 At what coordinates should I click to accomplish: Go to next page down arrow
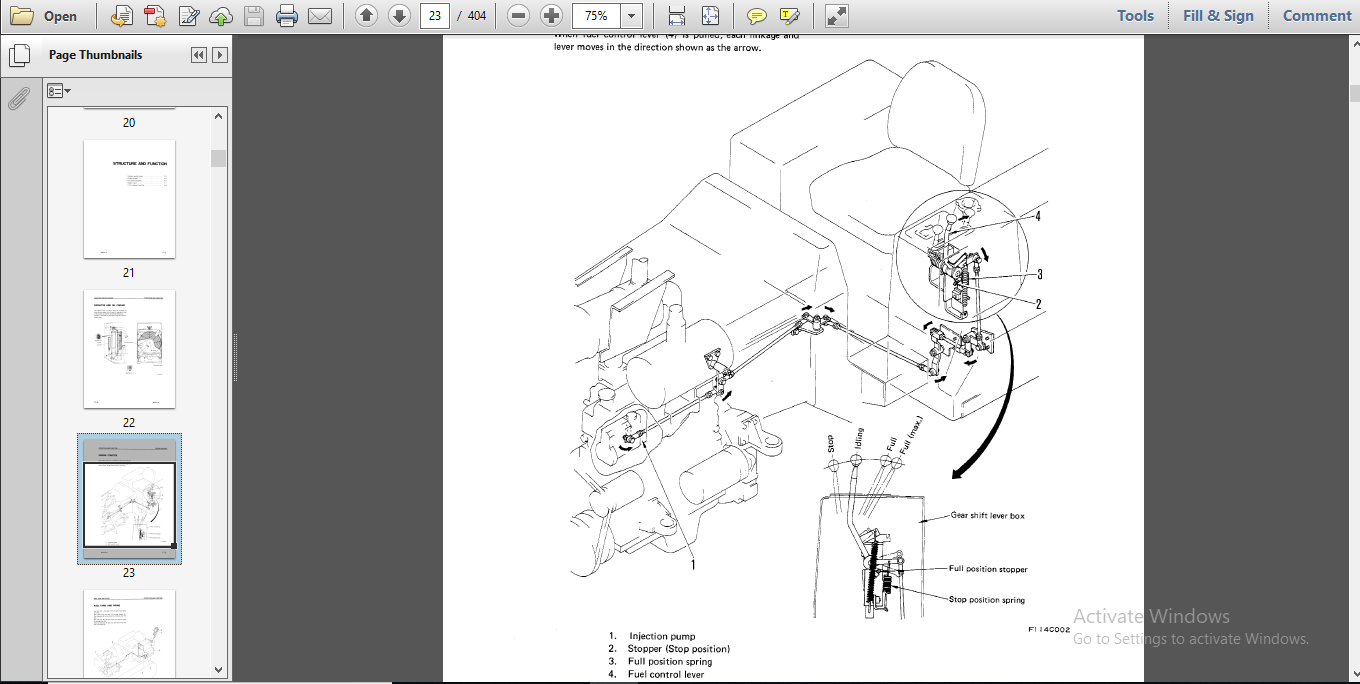399,16
